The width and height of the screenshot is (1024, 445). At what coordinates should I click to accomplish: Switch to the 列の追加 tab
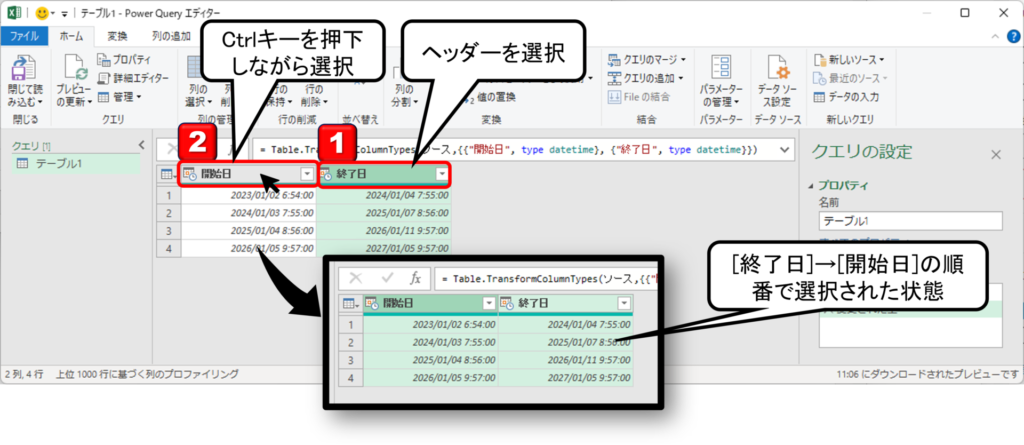tap(171, 36)
